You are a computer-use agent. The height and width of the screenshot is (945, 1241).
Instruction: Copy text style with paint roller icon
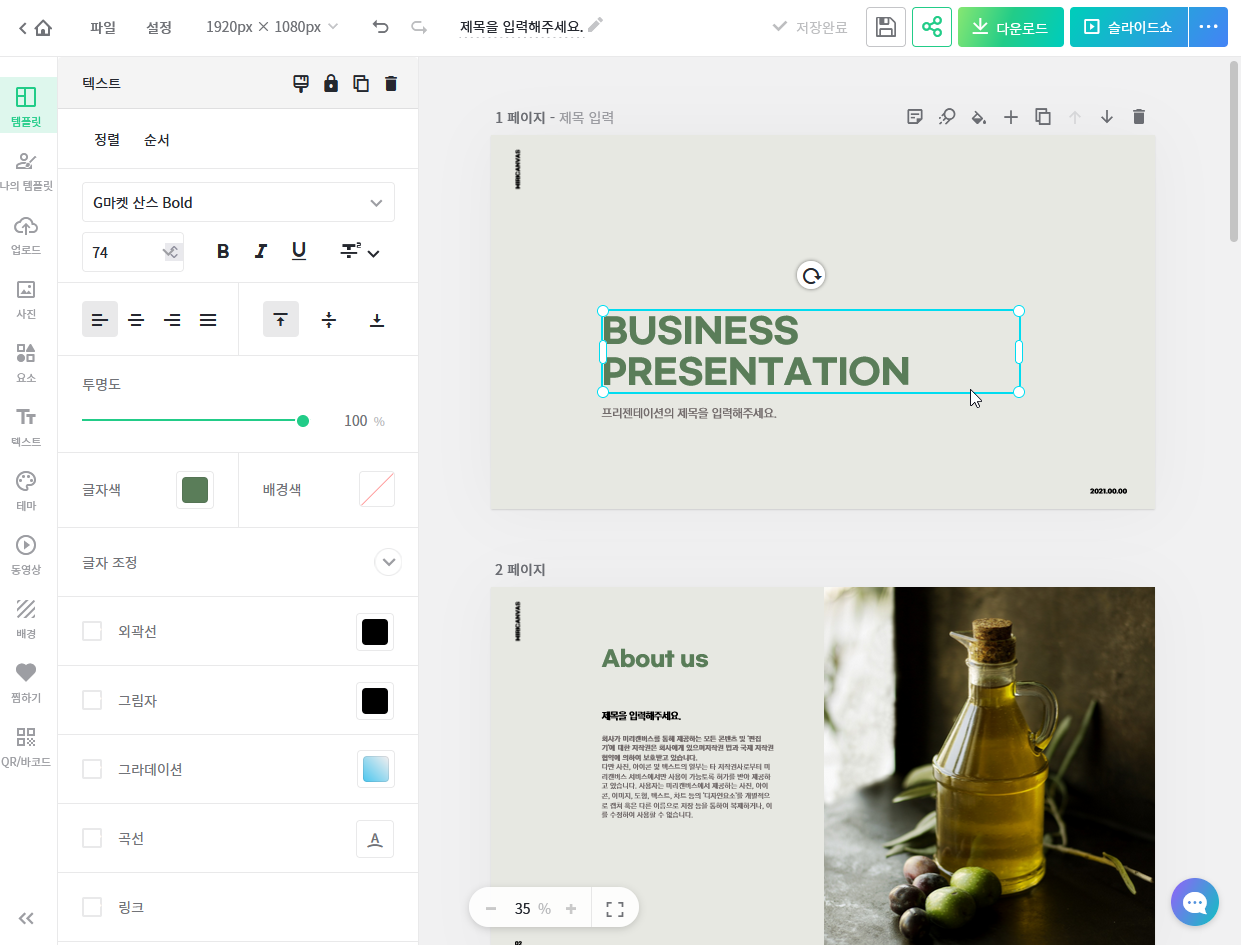(x=301, y=84)
